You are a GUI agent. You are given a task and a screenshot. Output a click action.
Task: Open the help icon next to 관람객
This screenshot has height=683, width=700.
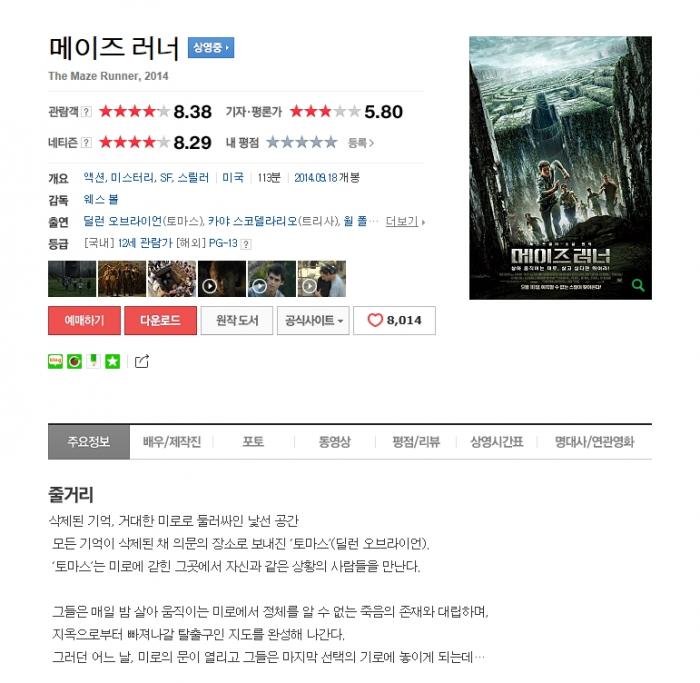coord(87,112)
